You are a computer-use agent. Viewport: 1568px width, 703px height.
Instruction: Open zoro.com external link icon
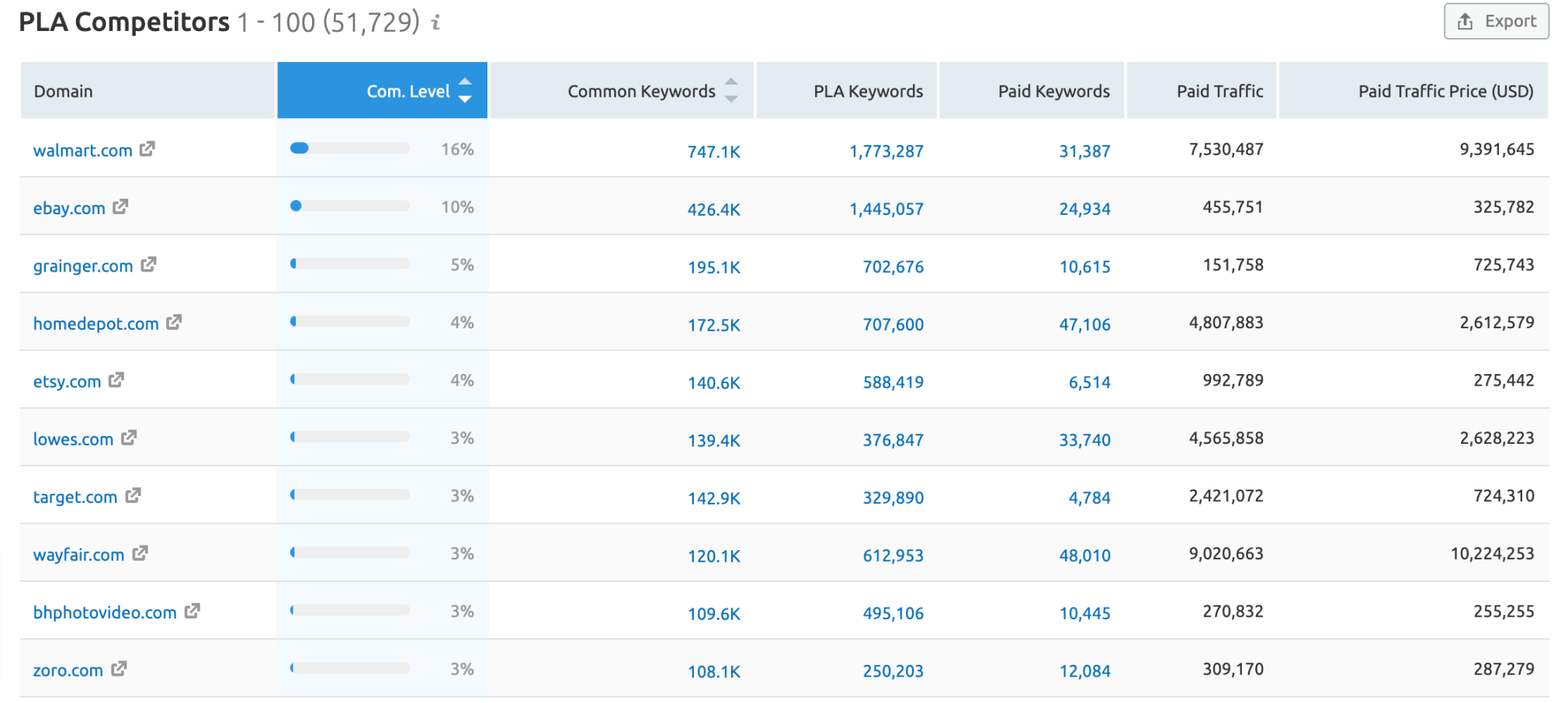119,668
